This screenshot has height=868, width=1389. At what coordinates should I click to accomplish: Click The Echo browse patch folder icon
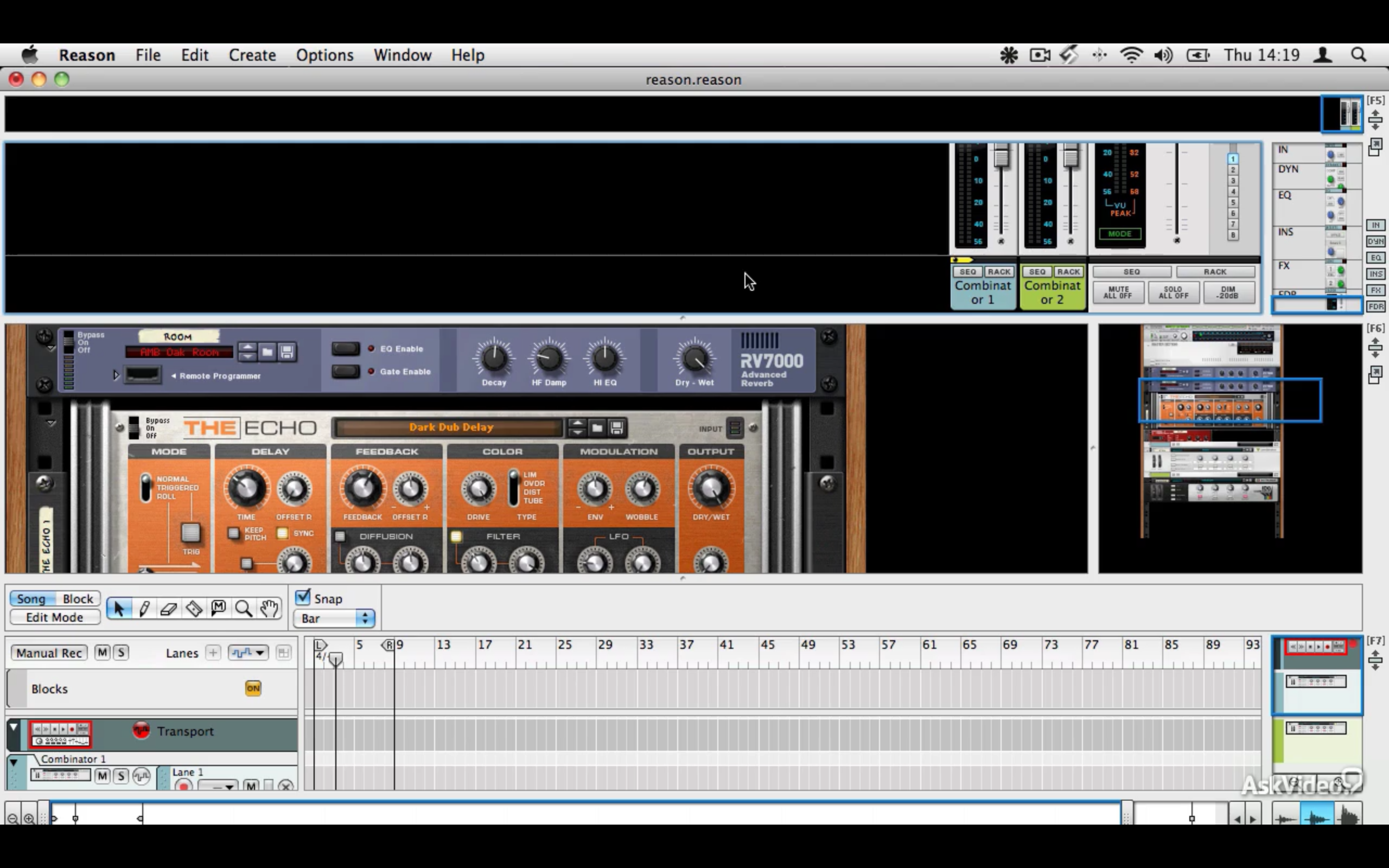coord(597,427)
